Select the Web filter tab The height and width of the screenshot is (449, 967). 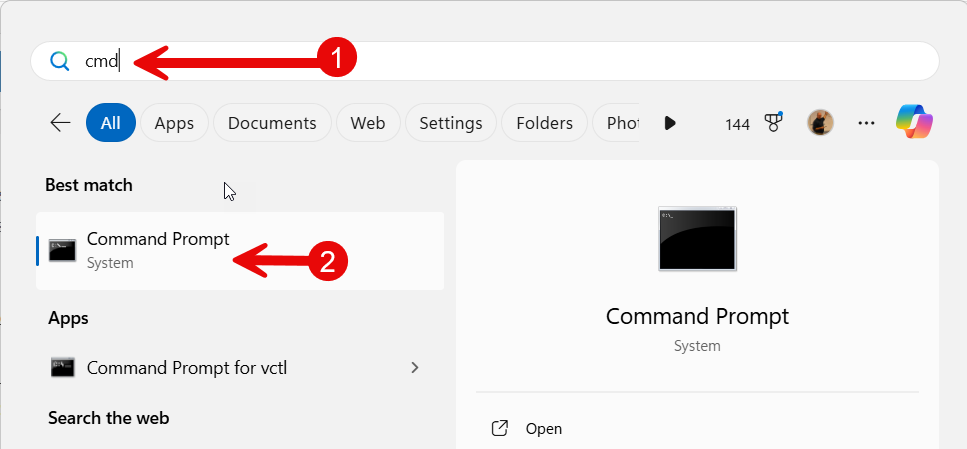pos(368,123)
